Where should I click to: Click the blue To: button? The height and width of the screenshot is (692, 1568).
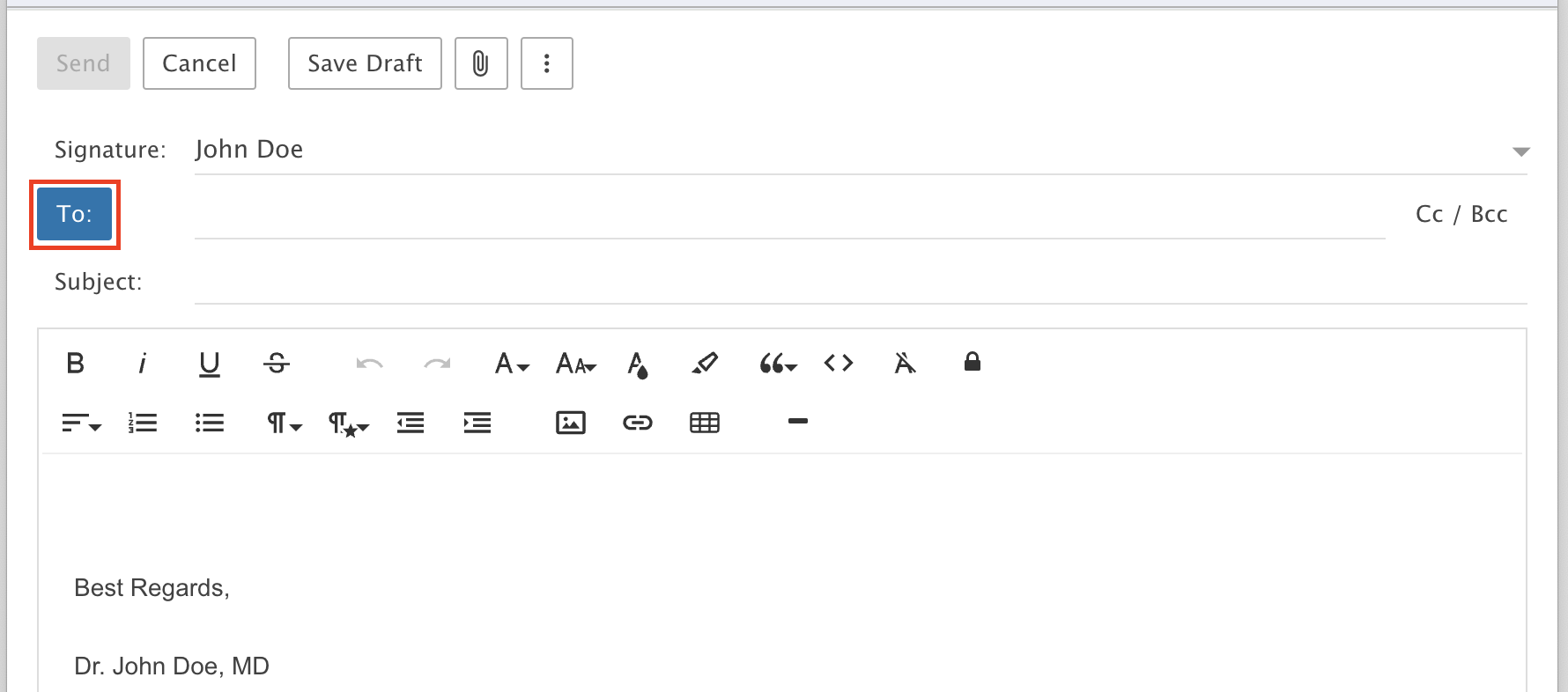(75, 214)
